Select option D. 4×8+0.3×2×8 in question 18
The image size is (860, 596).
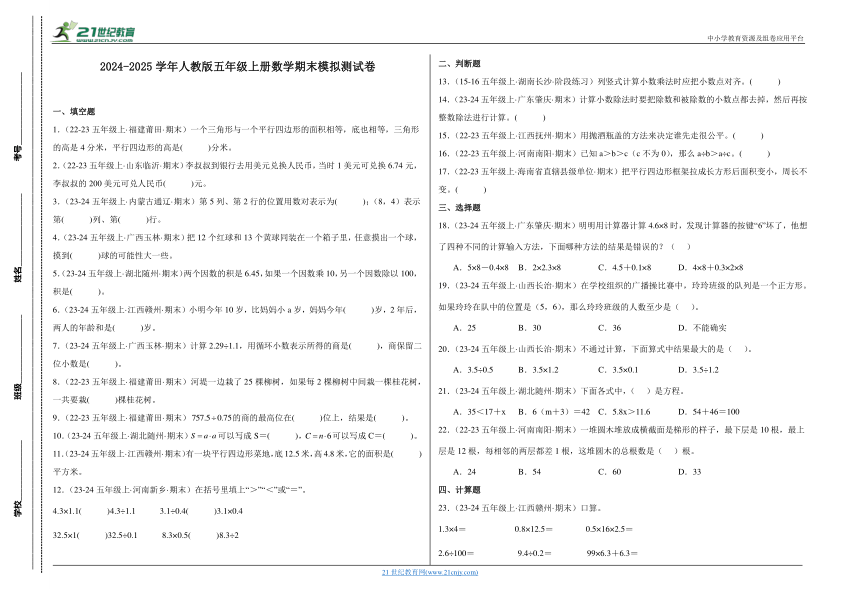711,268
